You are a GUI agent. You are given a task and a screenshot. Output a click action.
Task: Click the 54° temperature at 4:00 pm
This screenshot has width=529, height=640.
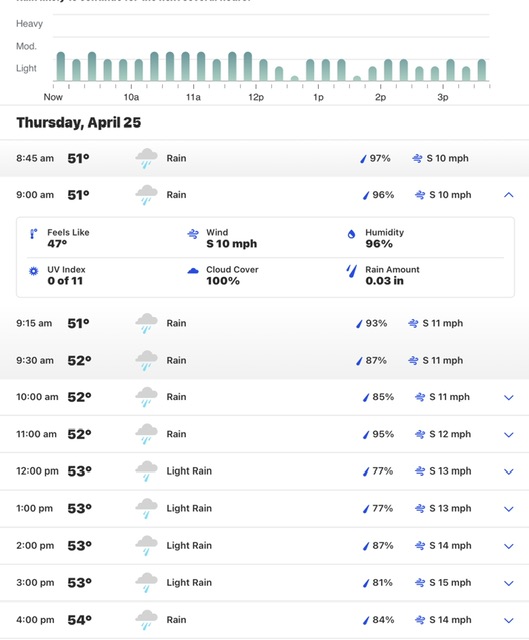(x=80, y=620)
